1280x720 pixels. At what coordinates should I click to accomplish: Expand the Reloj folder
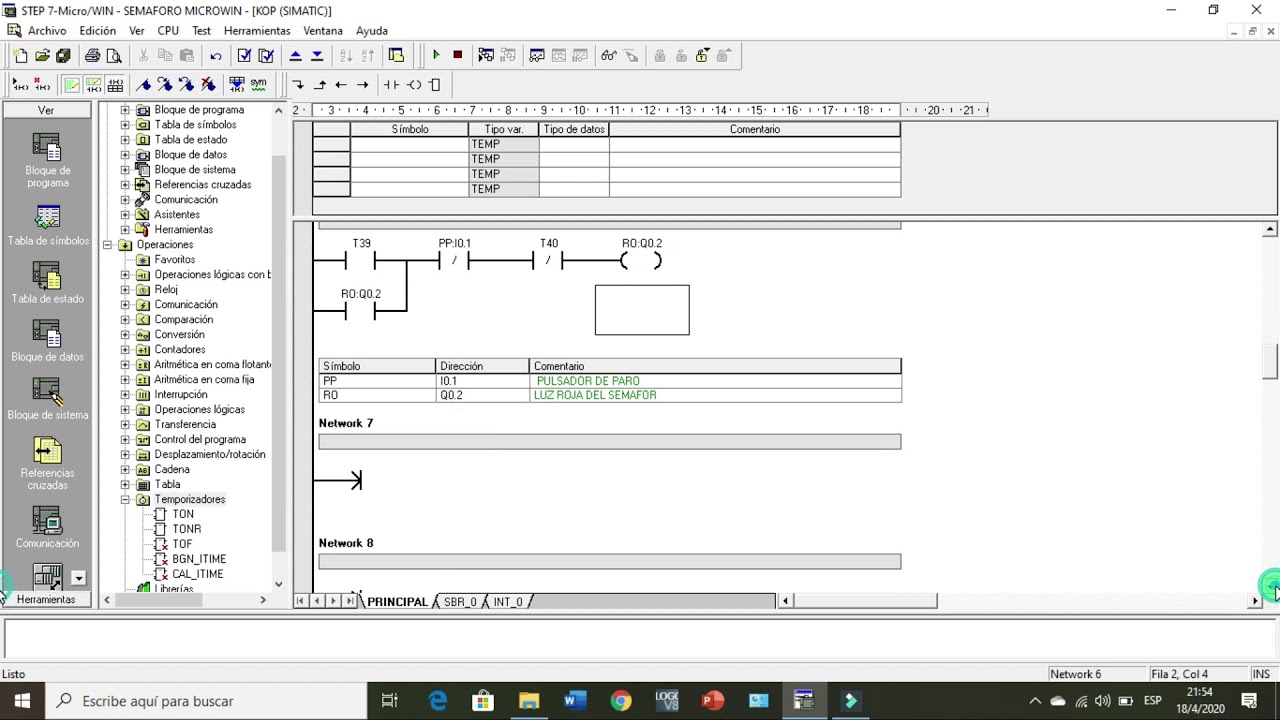click(x=125, y=290)
